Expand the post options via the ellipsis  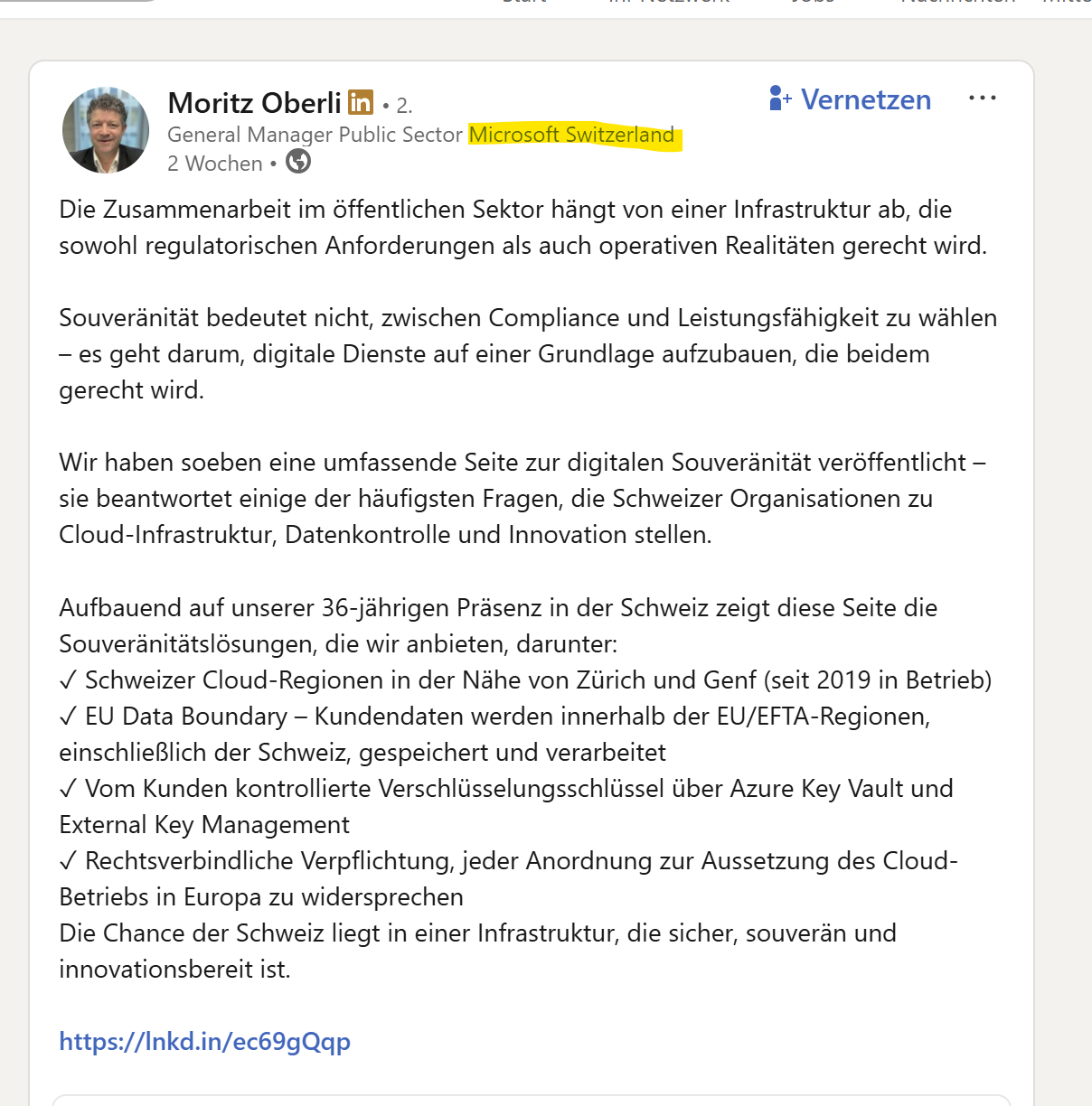pyautogui.click(x=982, y=98)
